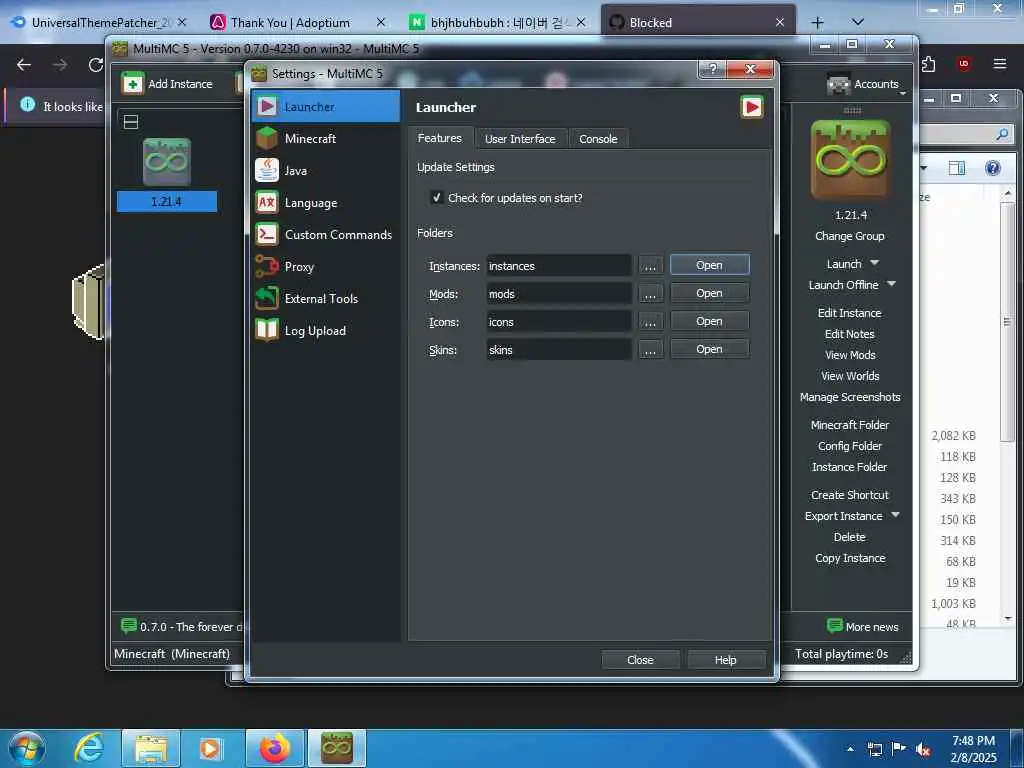Open the Instances folder

point(709,265)
